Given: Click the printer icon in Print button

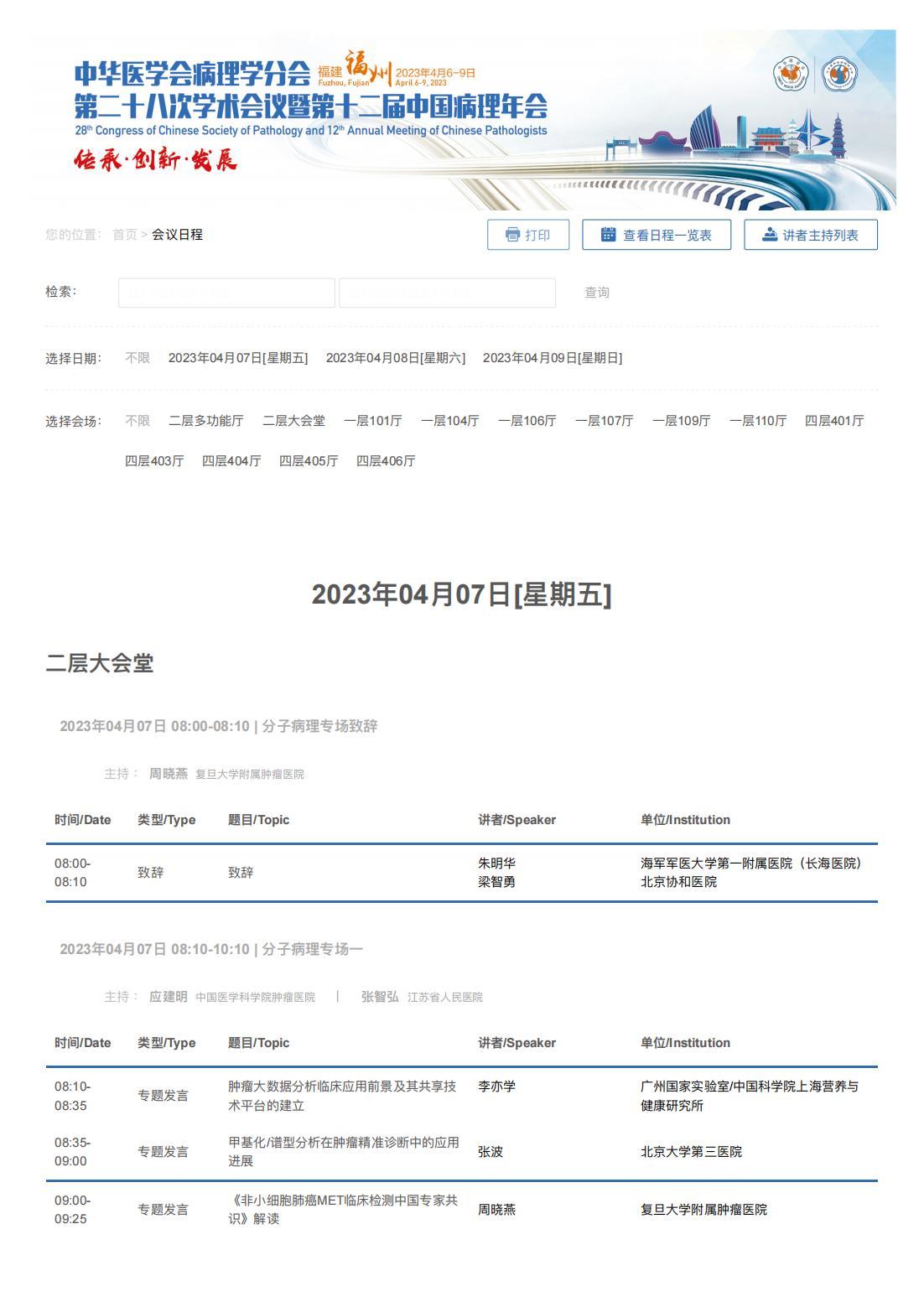Looking at the screenshot, I should 512,235.
